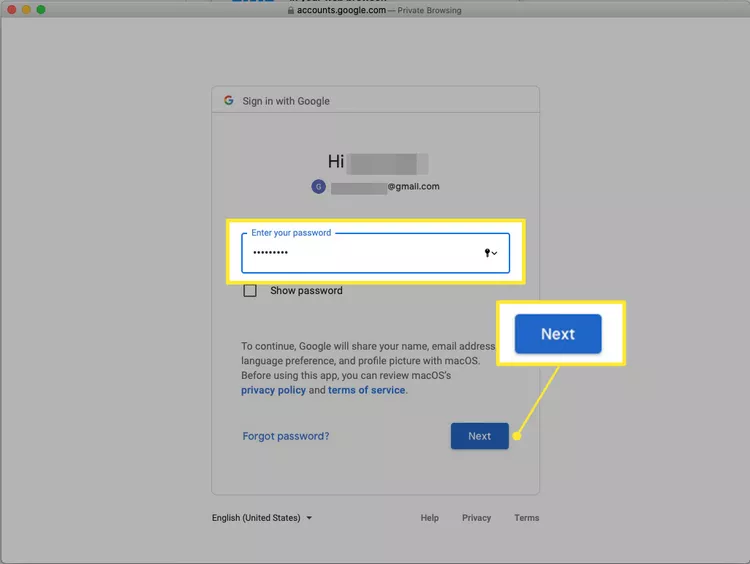This screenshot has height=564, width=750.
Task: Click the @gmail.com email text
Action: point(413,186)
